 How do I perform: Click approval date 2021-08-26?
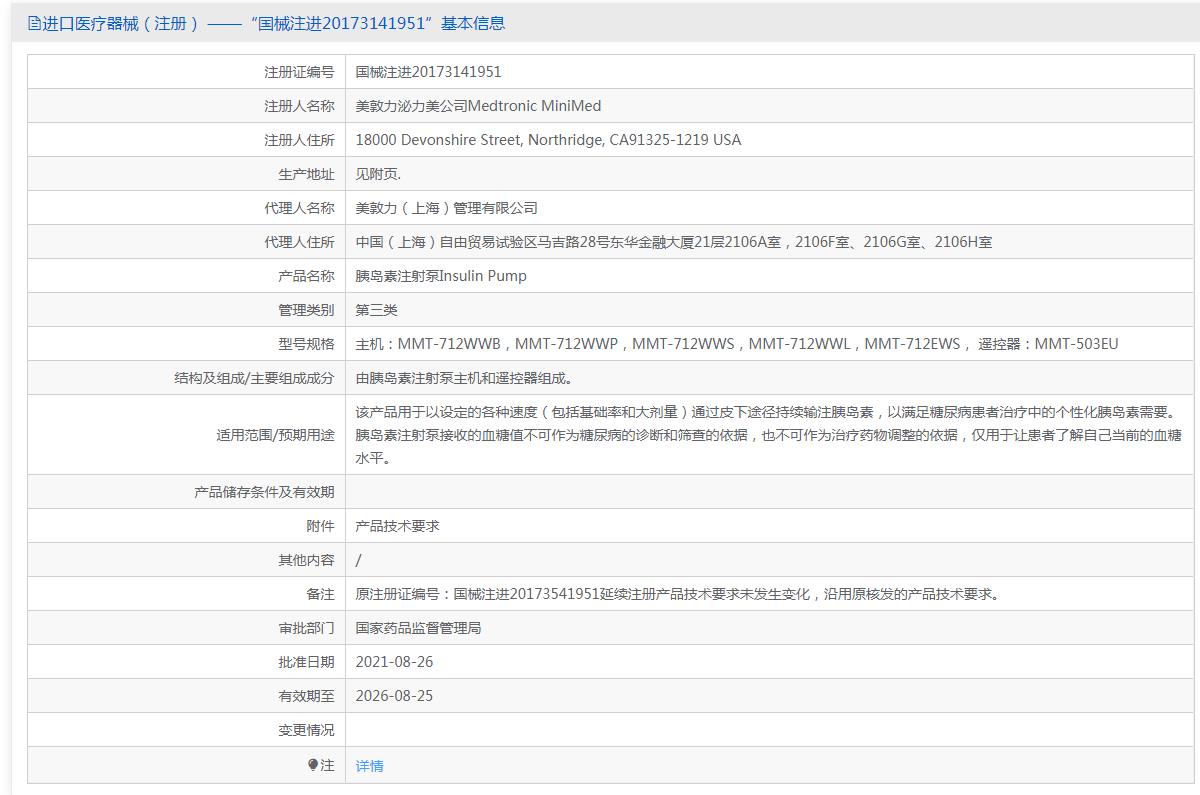tap(395, 662)
